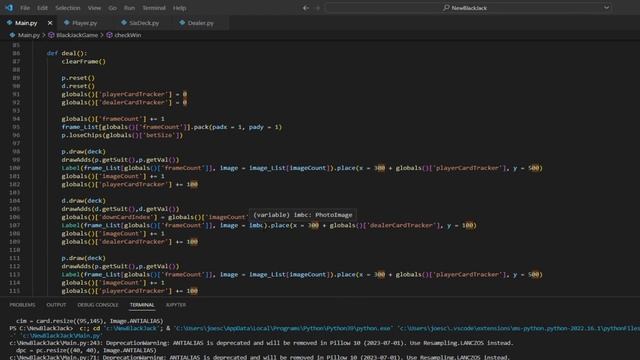This screenshot has width=640, height=360.
Task: Go back with the left arrow icon
Action: [x=306, y=8]
